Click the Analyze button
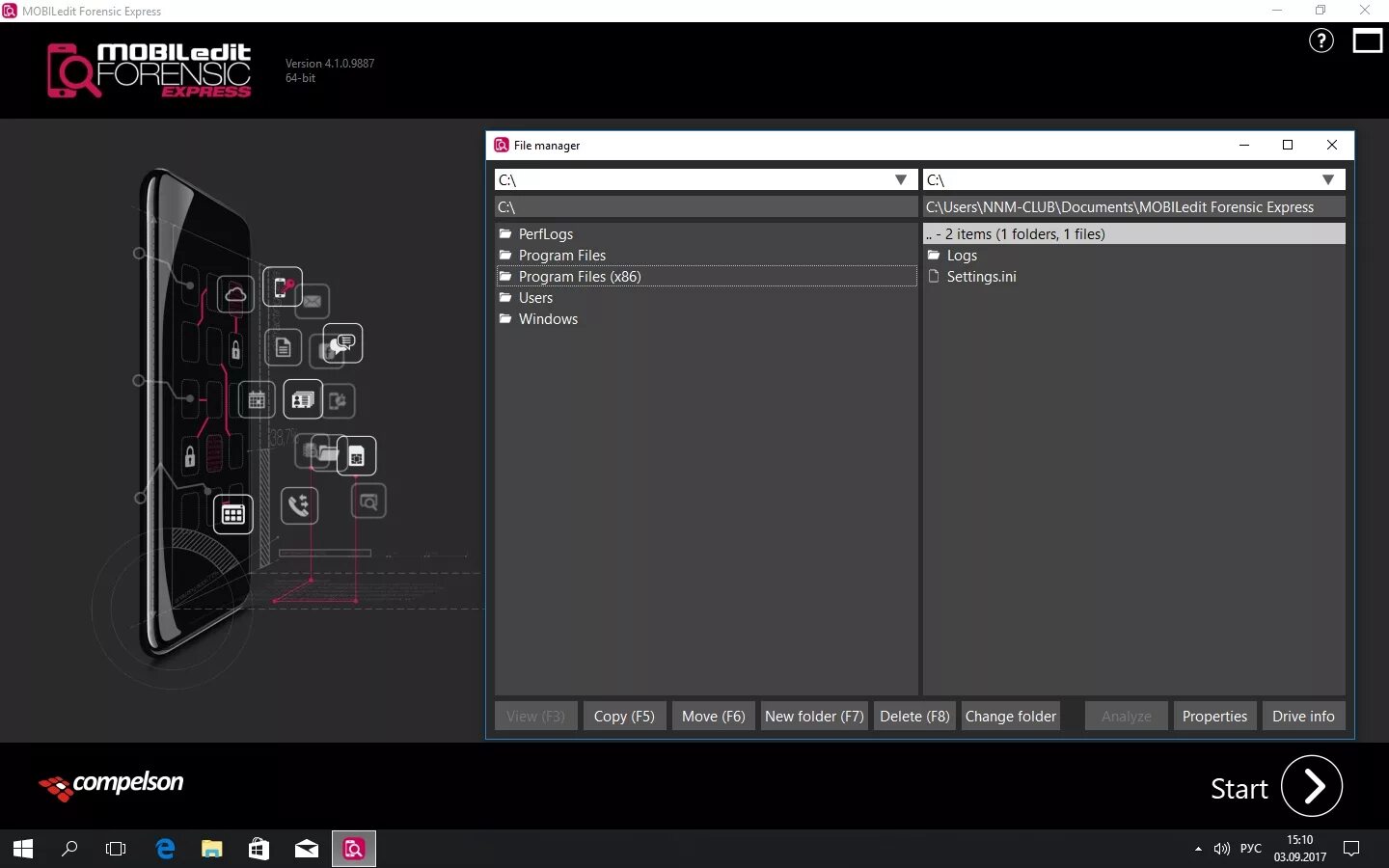The width and height of the screenshot is (1389, 868). [1127, 716]
